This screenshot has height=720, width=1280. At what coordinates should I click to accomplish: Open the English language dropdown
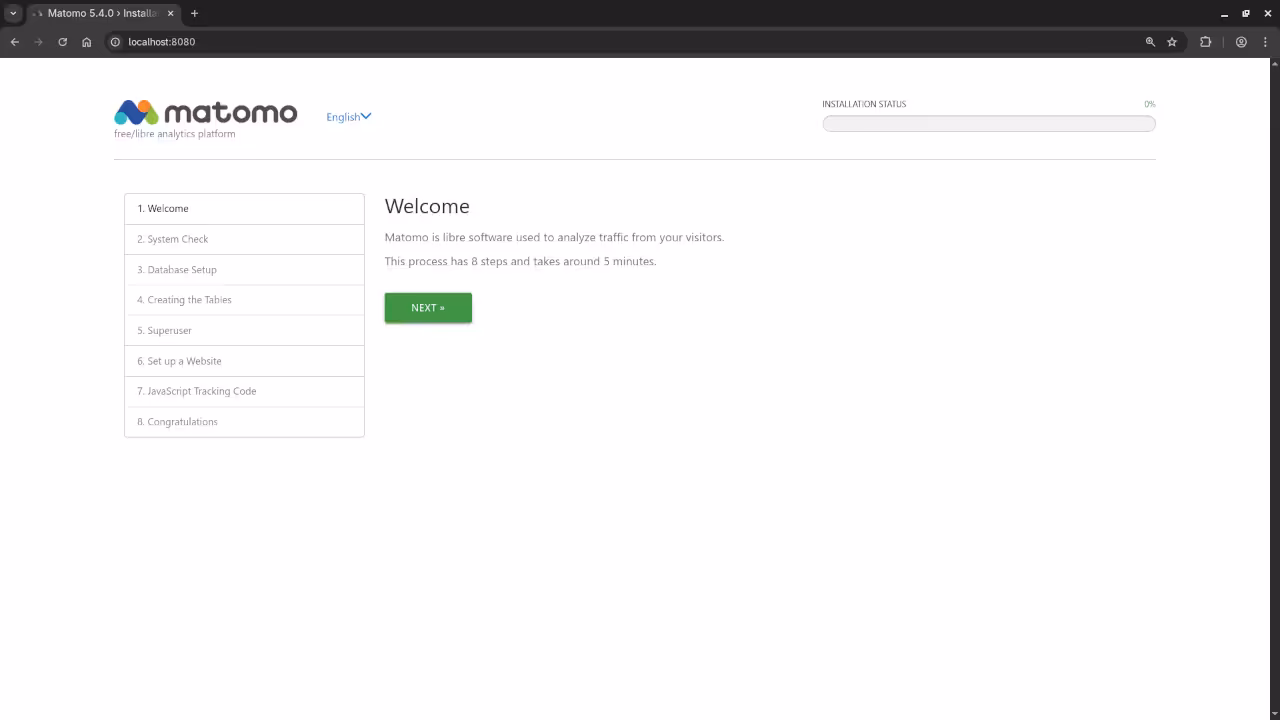(x=348, y=117)
